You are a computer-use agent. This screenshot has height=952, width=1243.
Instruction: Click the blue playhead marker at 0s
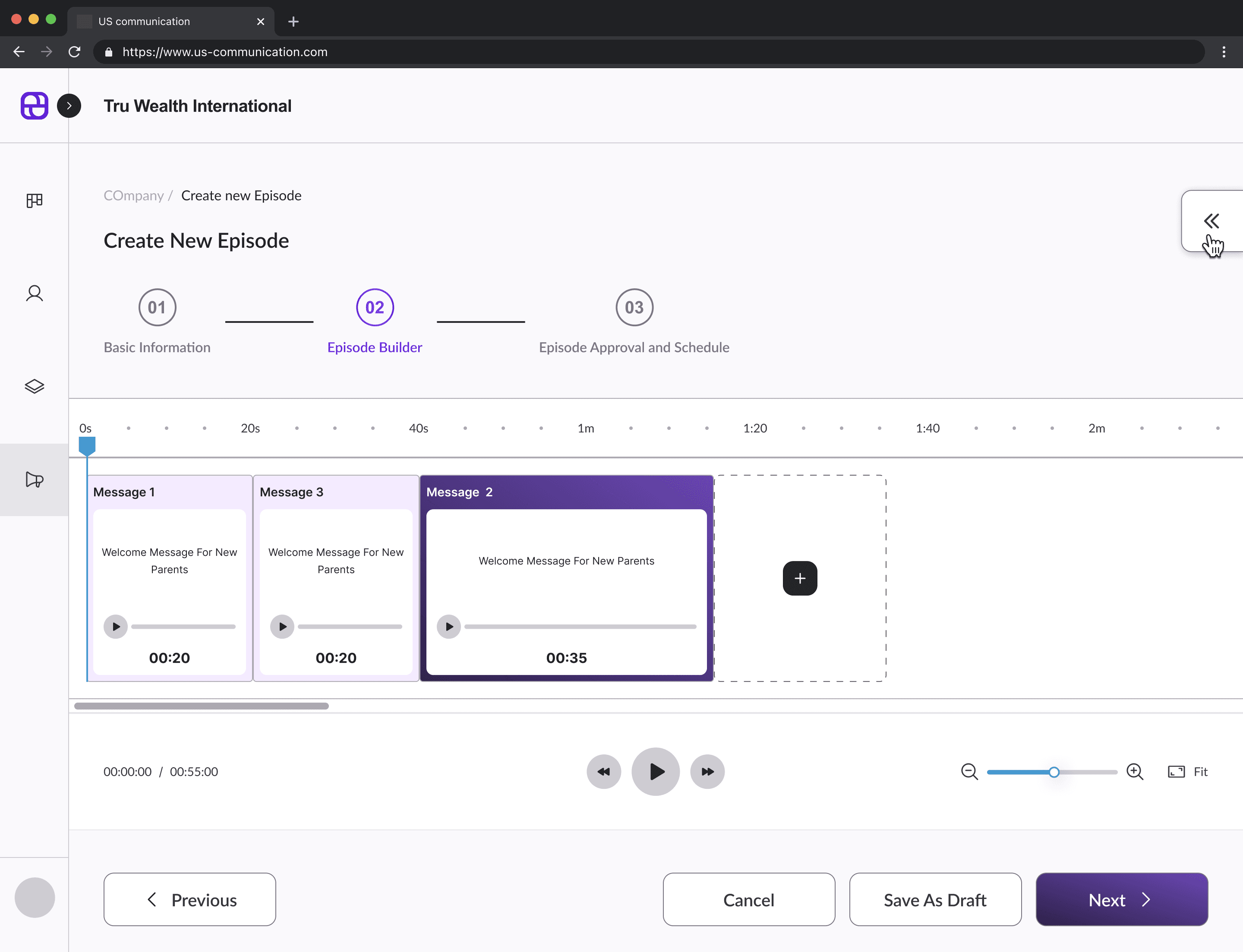[87, 446]
